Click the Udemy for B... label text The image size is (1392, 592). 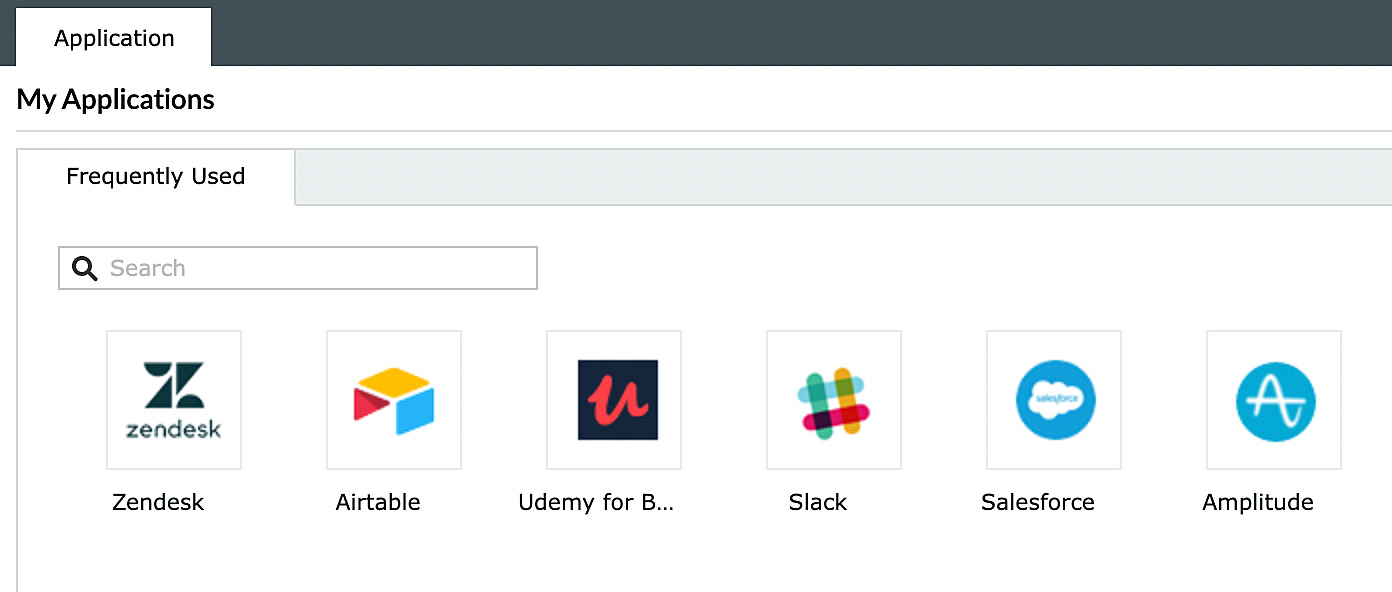click(596, 502)
